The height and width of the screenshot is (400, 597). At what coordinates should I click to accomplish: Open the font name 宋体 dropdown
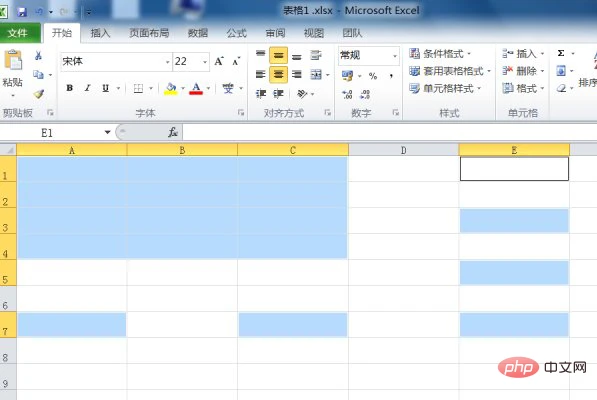[167, 62]
